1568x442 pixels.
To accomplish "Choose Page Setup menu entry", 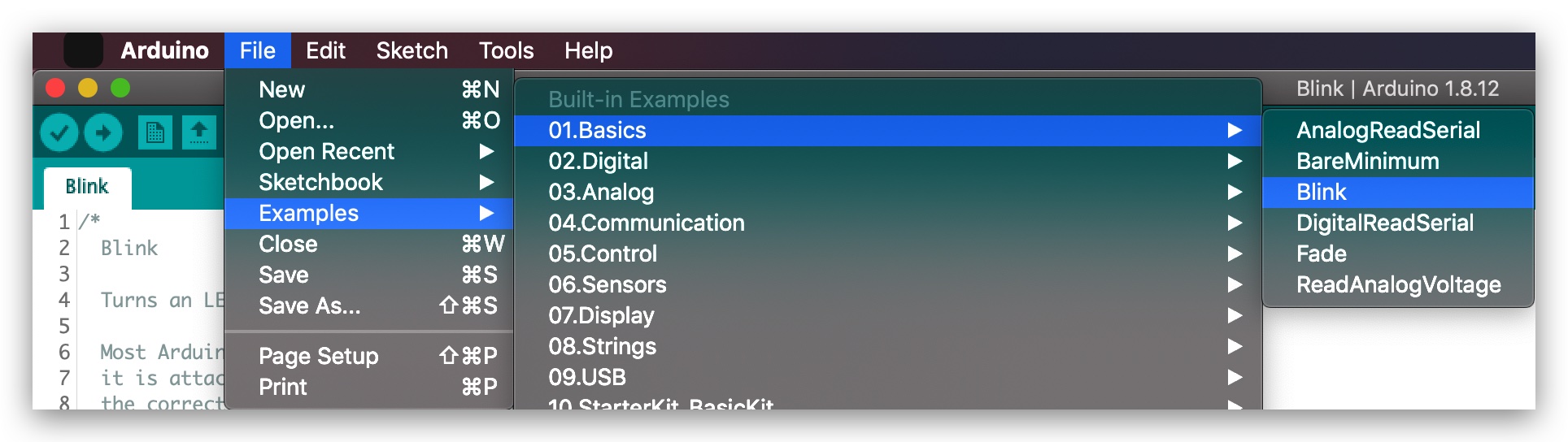I will point(369,357).
